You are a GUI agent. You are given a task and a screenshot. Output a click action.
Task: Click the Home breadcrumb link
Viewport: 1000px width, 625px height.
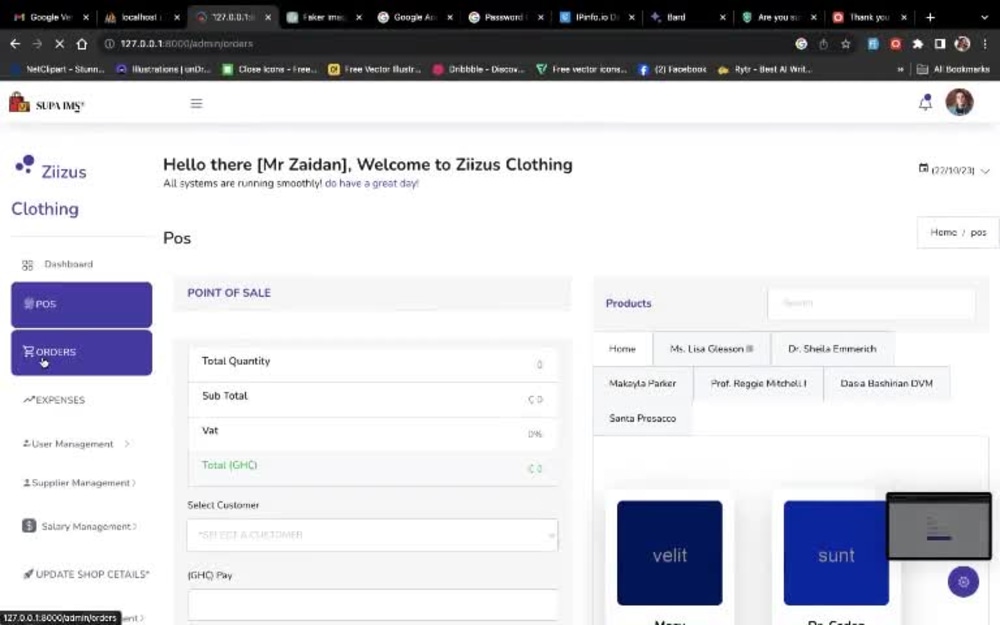point(943,232)
